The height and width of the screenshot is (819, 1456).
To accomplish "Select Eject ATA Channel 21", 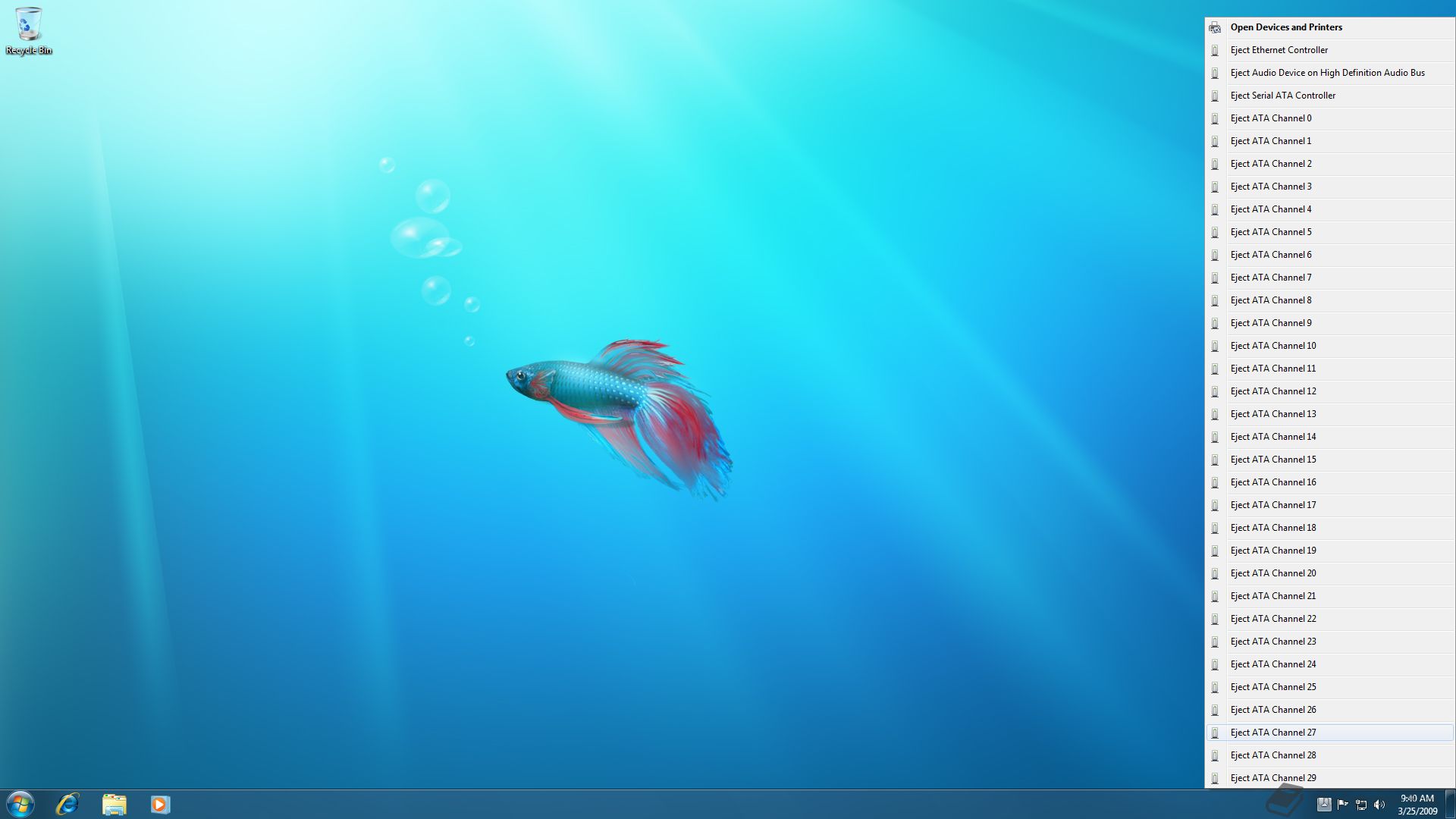I will (x=1329, y=596).
